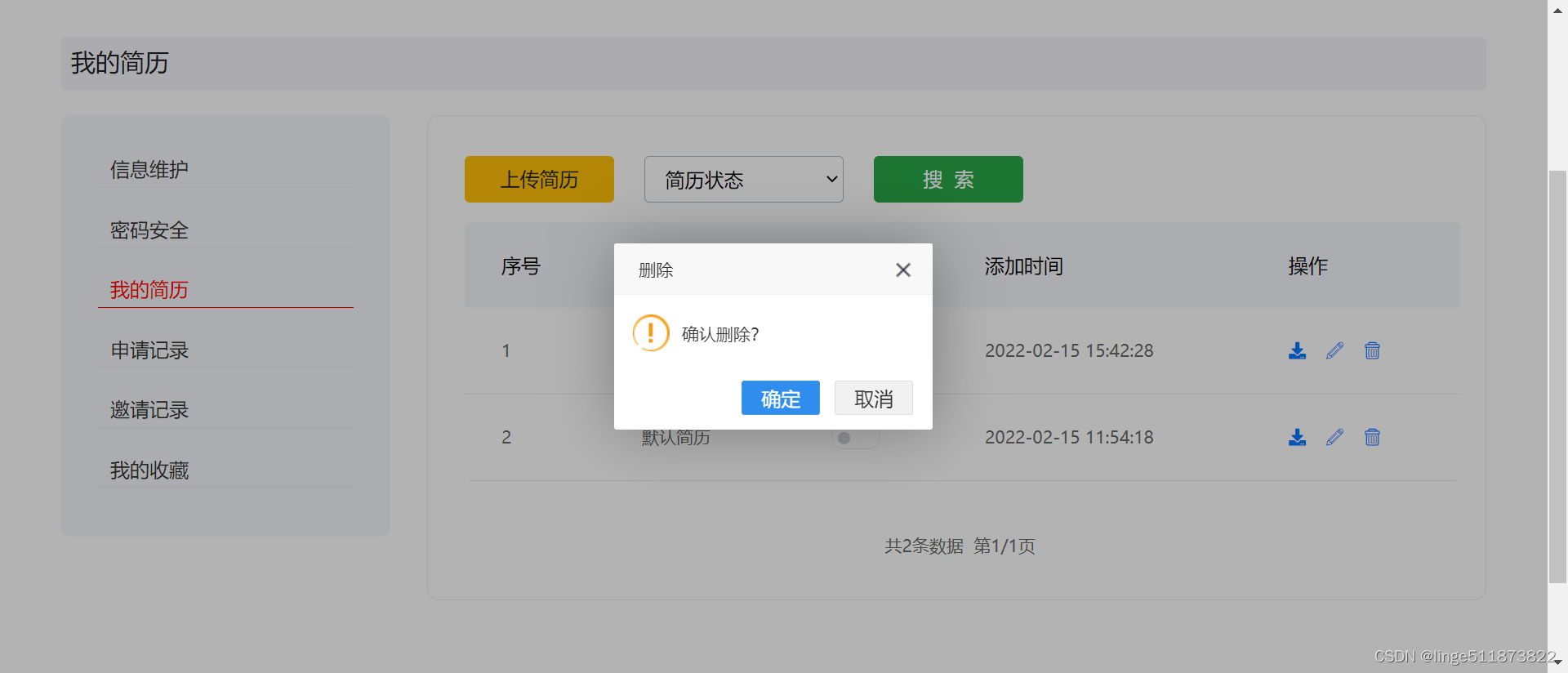1568x673 pixels.
Task: Download resume added 2022-02-15 15:42:28
Action: click(1297, 350)
